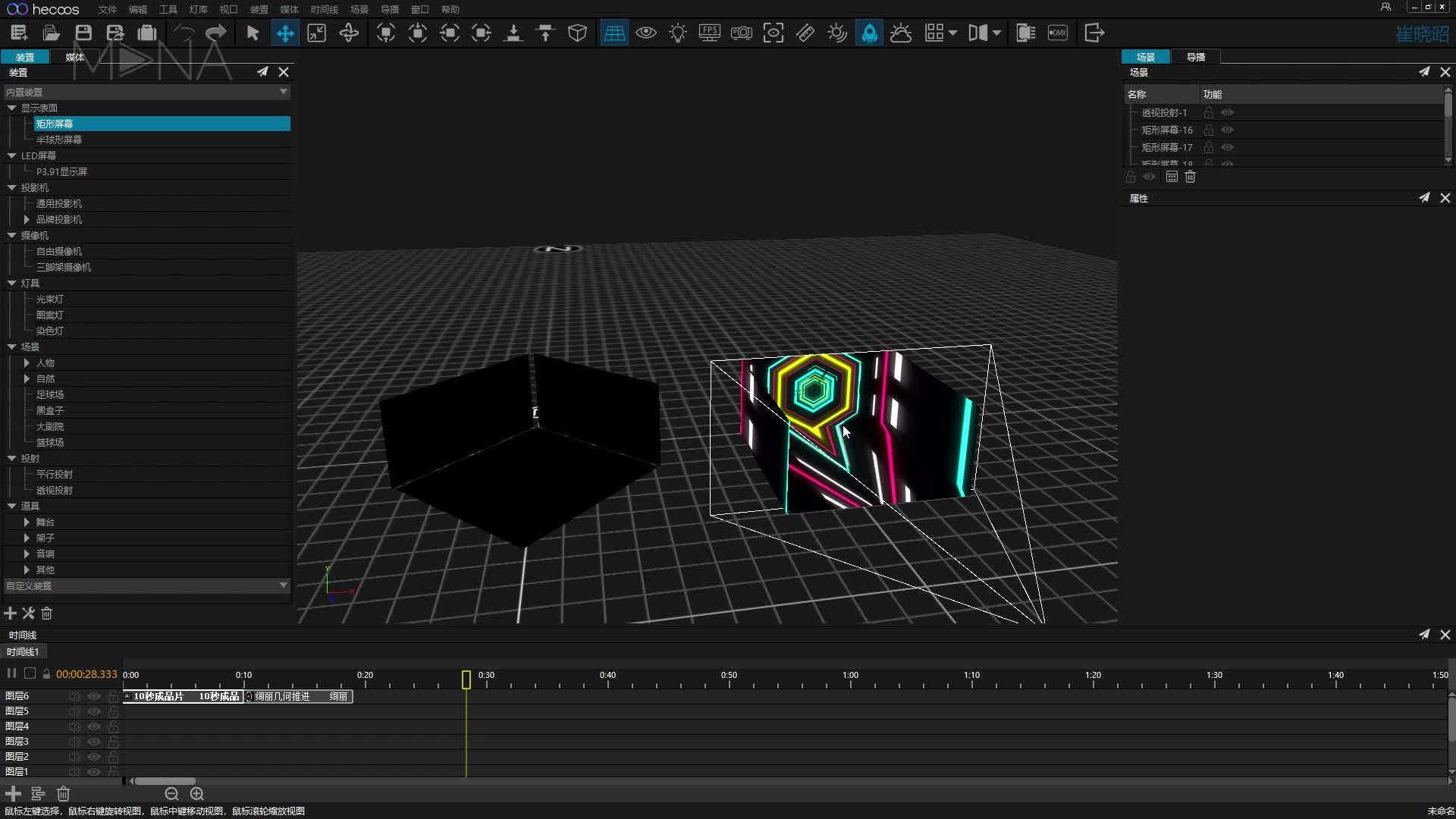Open the layout grid dropdown arrow in toolbar
The image size is (1456, 819).
tap(952, 33)
